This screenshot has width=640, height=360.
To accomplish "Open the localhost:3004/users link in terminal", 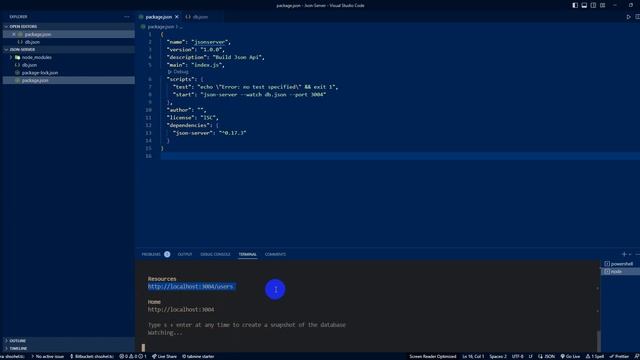I will (x=191, y=287).
